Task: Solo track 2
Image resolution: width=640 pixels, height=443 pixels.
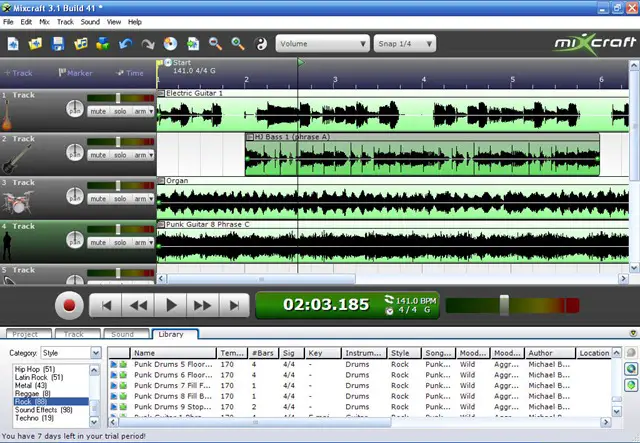Action: click(120, 155)
